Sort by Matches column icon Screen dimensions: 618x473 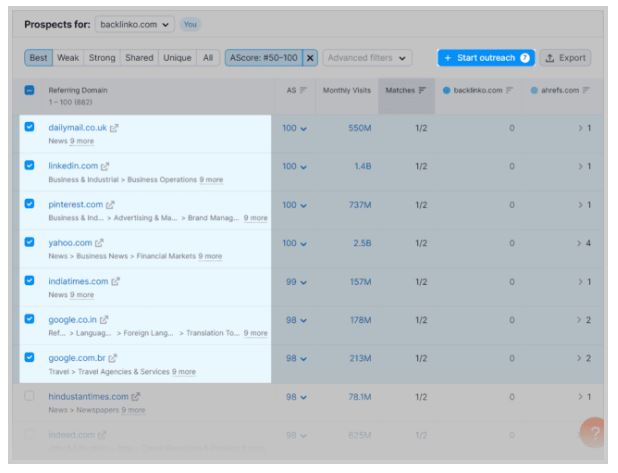(x=422, y=90)
